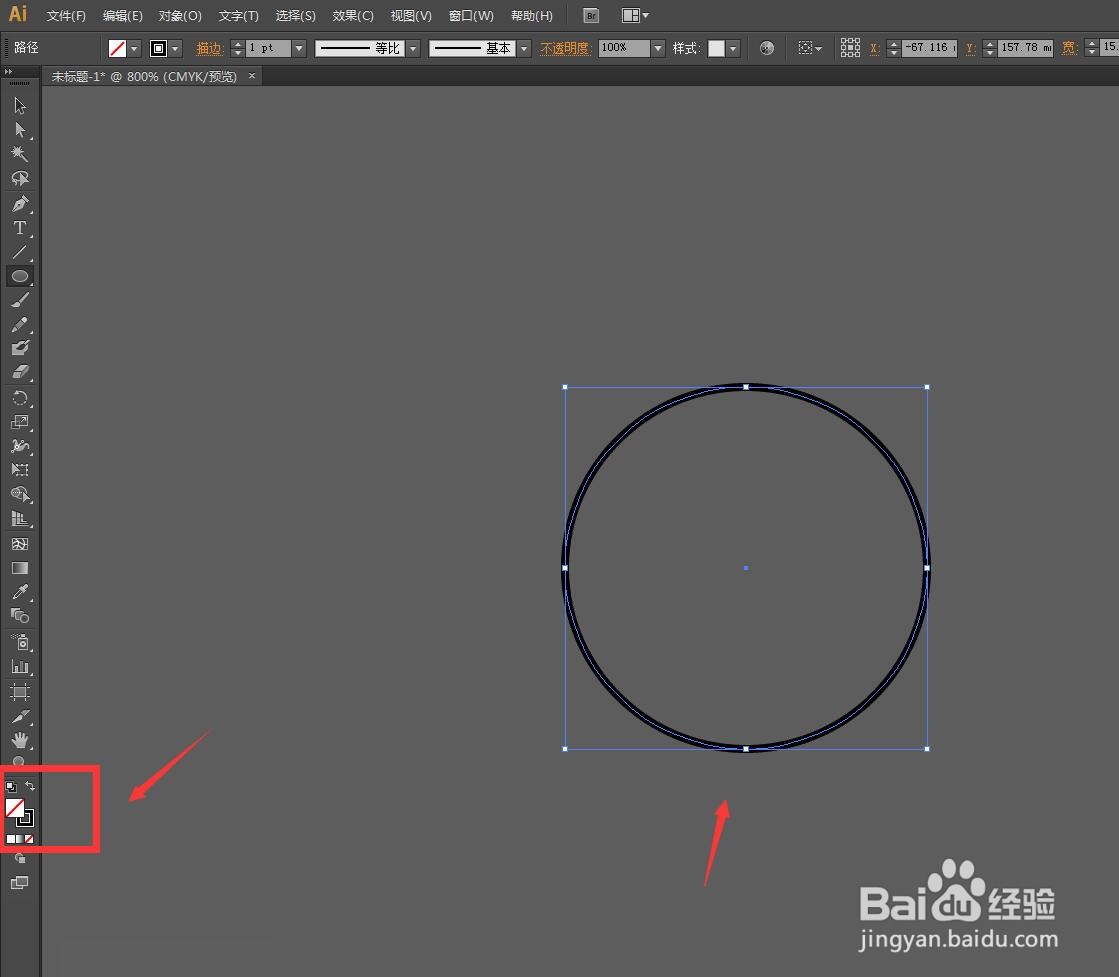Click the Y coordinate field showing 157.78
Image resolution: width=1119 pixels, height=977 pixels.
[1026, 48]
